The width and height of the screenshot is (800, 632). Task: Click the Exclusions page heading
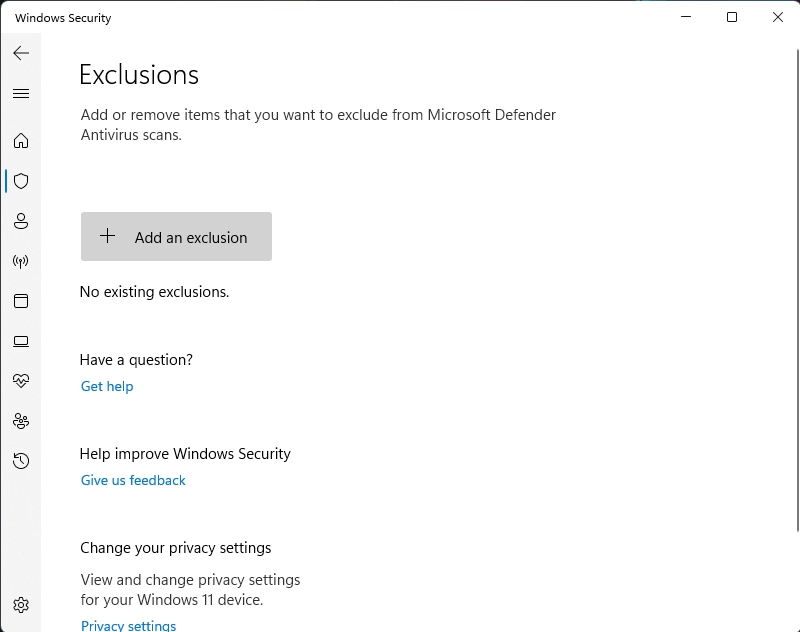pyautogui.click(x=139, y=75)
